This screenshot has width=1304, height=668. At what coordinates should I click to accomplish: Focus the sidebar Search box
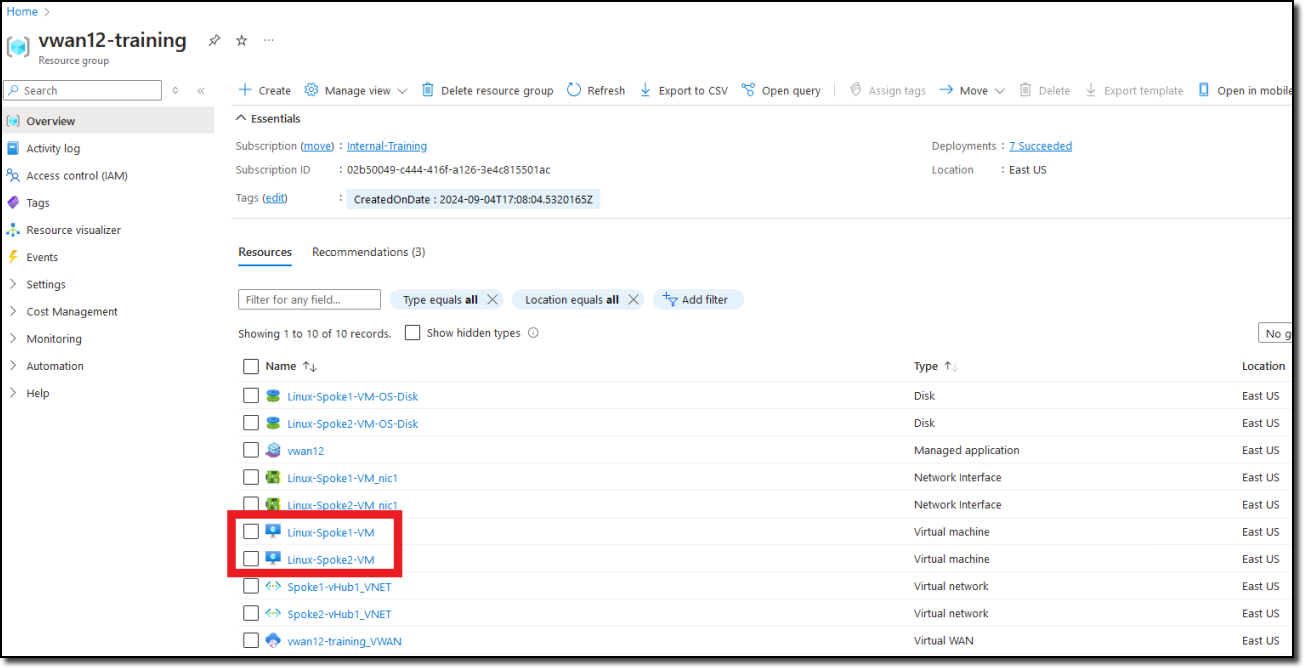[x=83, y=91]
